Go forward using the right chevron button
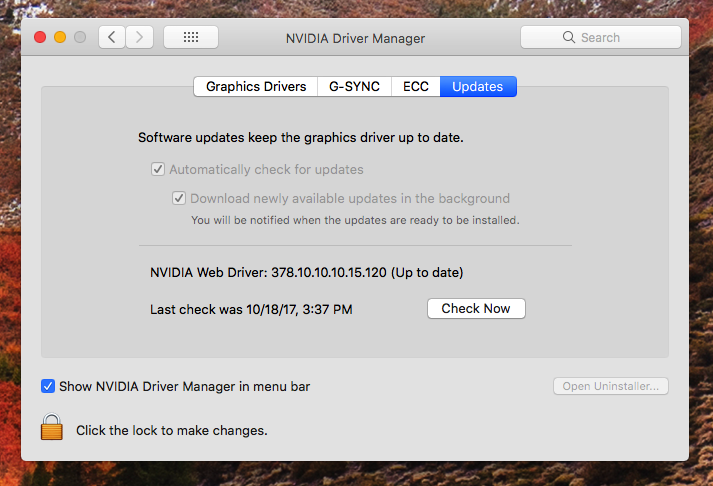713x486 pixels. pyautogui.click(x=139, y=37)
